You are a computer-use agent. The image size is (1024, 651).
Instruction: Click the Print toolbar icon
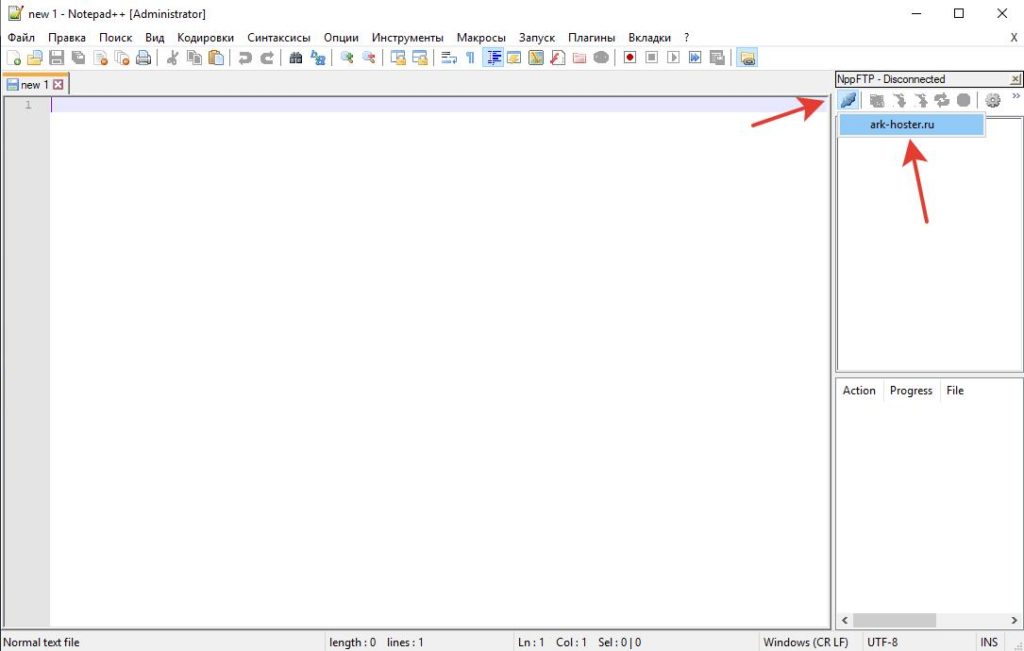pyautogui.click(x=144, y=58)
